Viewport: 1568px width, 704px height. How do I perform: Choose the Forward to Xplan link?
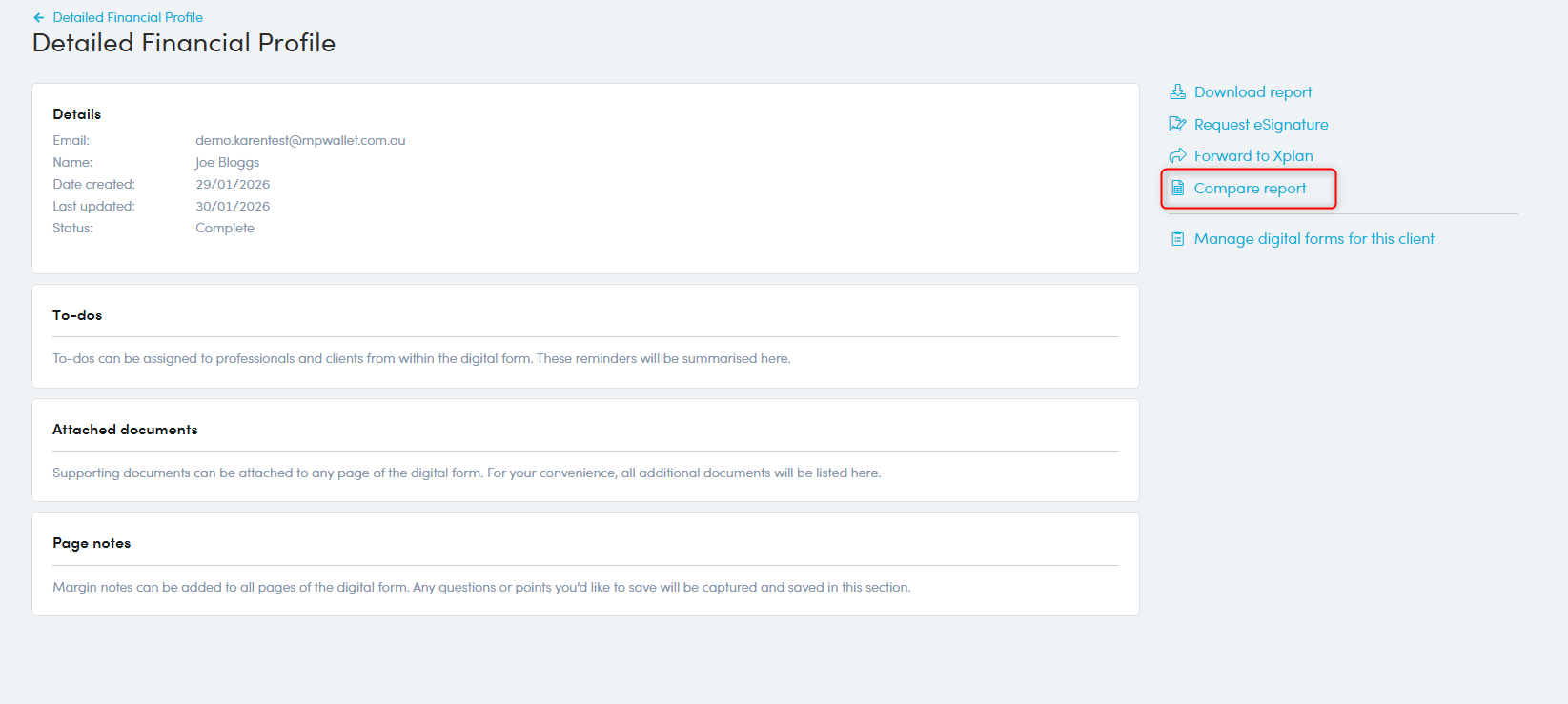[x=1252, y=155]
